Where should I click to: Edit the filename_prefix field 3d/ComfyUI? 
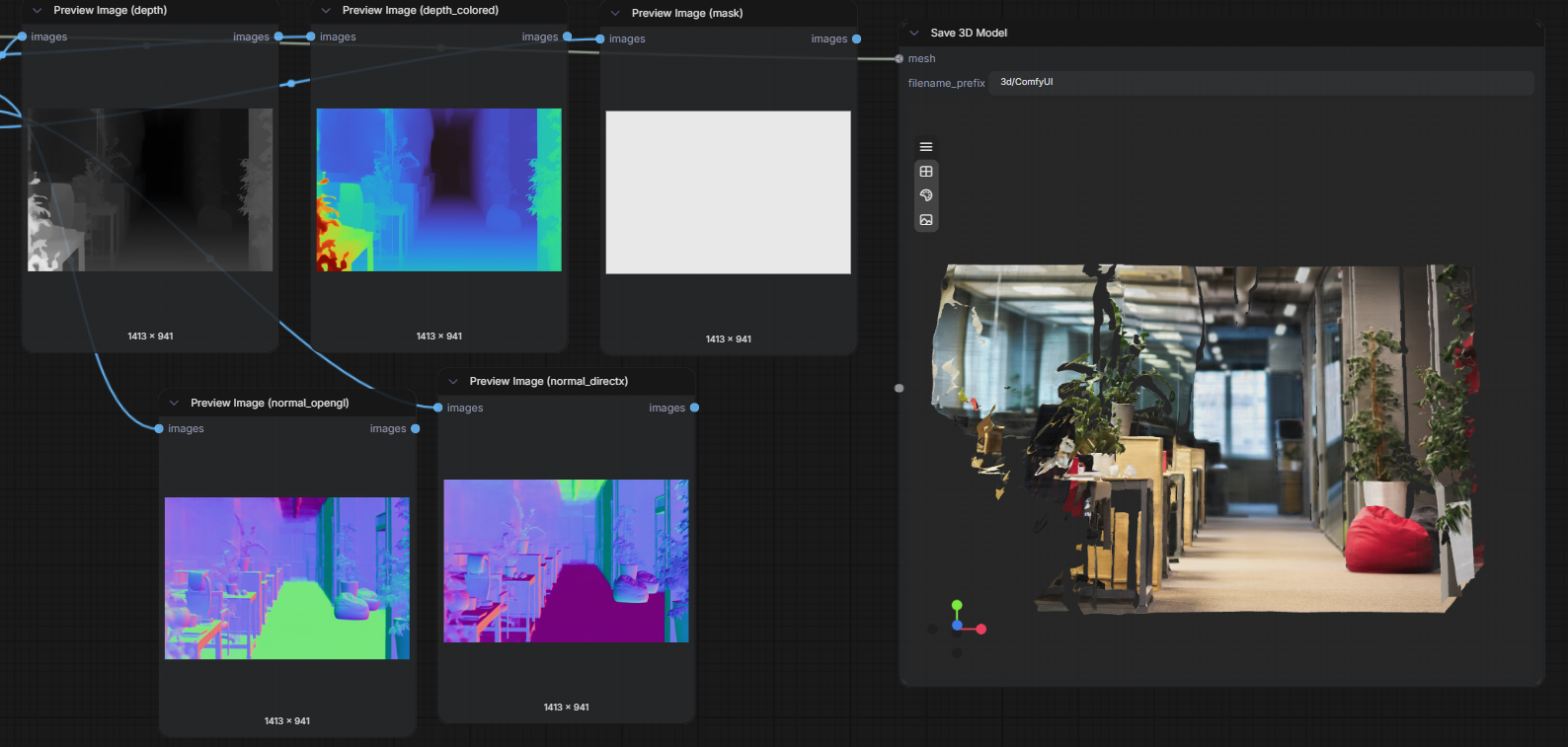(x=1262, y=83)
